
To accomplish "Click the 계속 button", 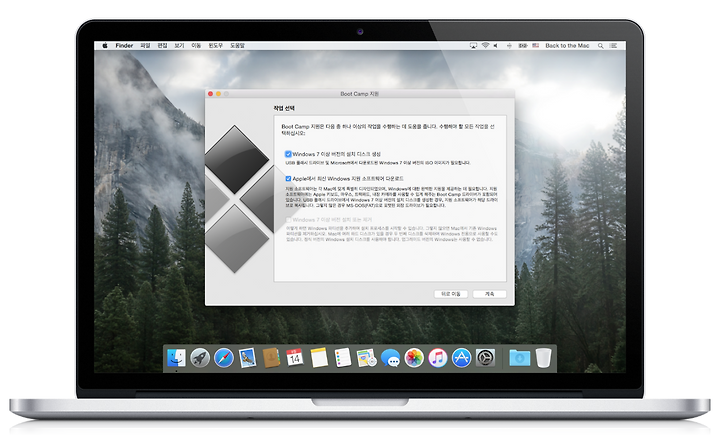I will [489, 294].
